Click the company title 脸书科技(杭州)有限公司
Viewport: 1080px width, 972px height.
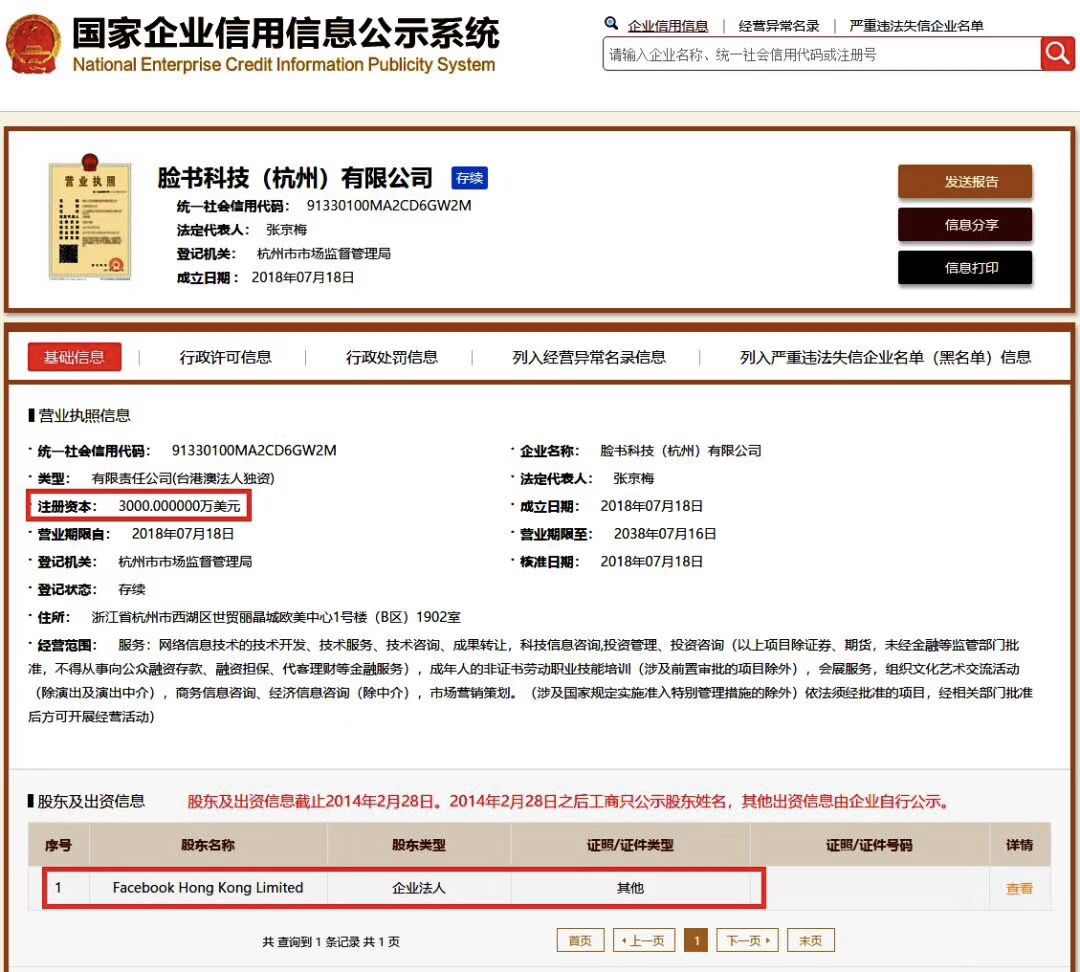point(295,178)
